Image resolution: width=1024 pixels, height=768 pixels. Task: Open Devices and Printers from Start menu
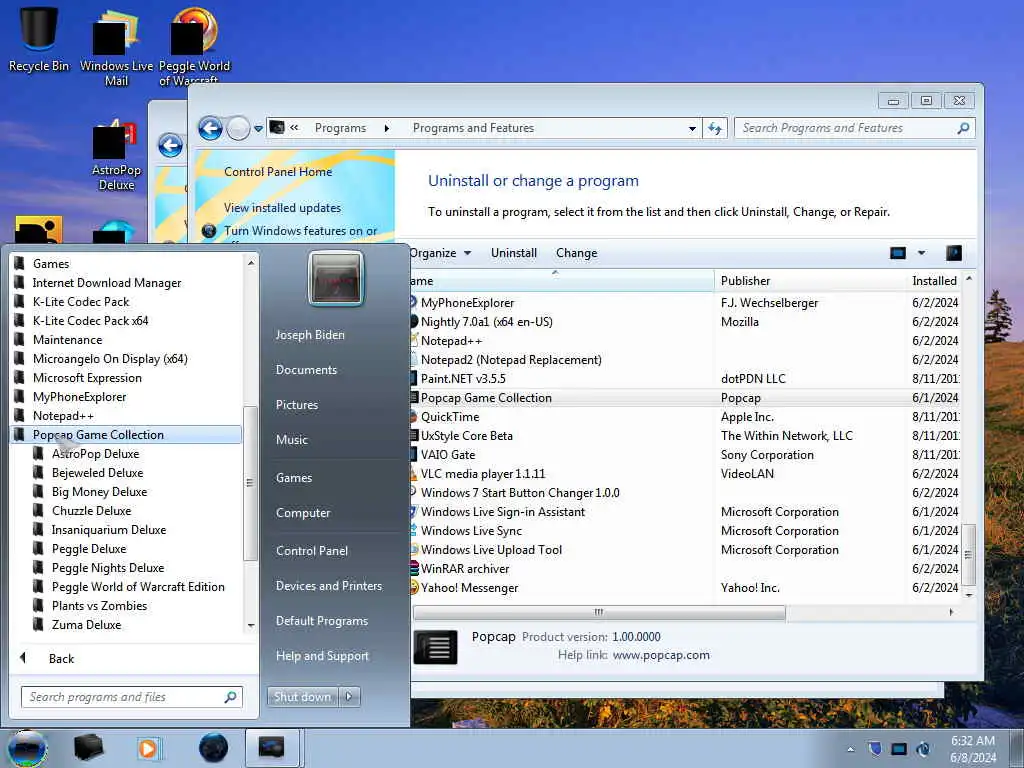click(329, 586)
